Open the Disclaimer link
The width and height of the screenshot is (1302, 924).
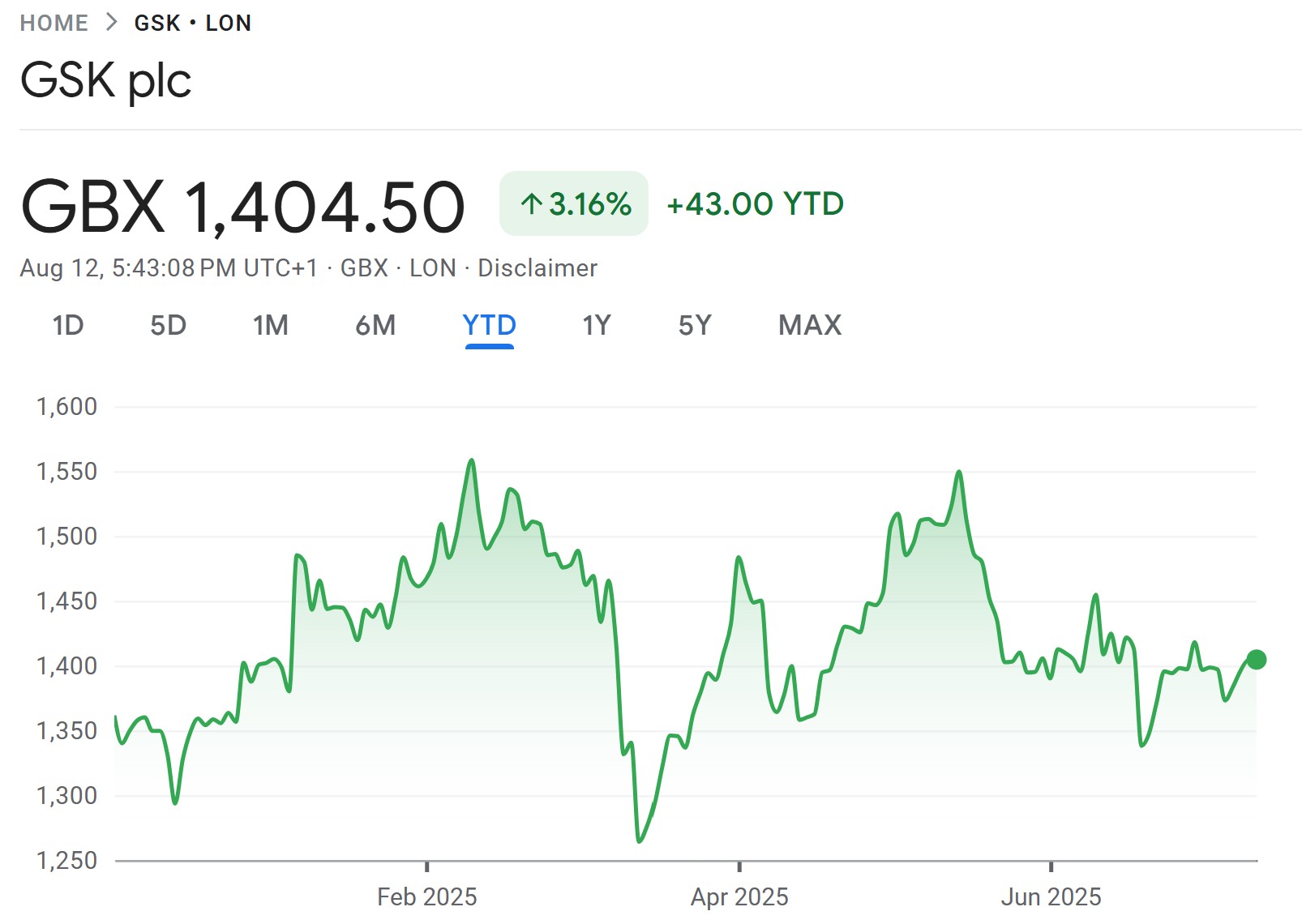click(x=537, y=267)
